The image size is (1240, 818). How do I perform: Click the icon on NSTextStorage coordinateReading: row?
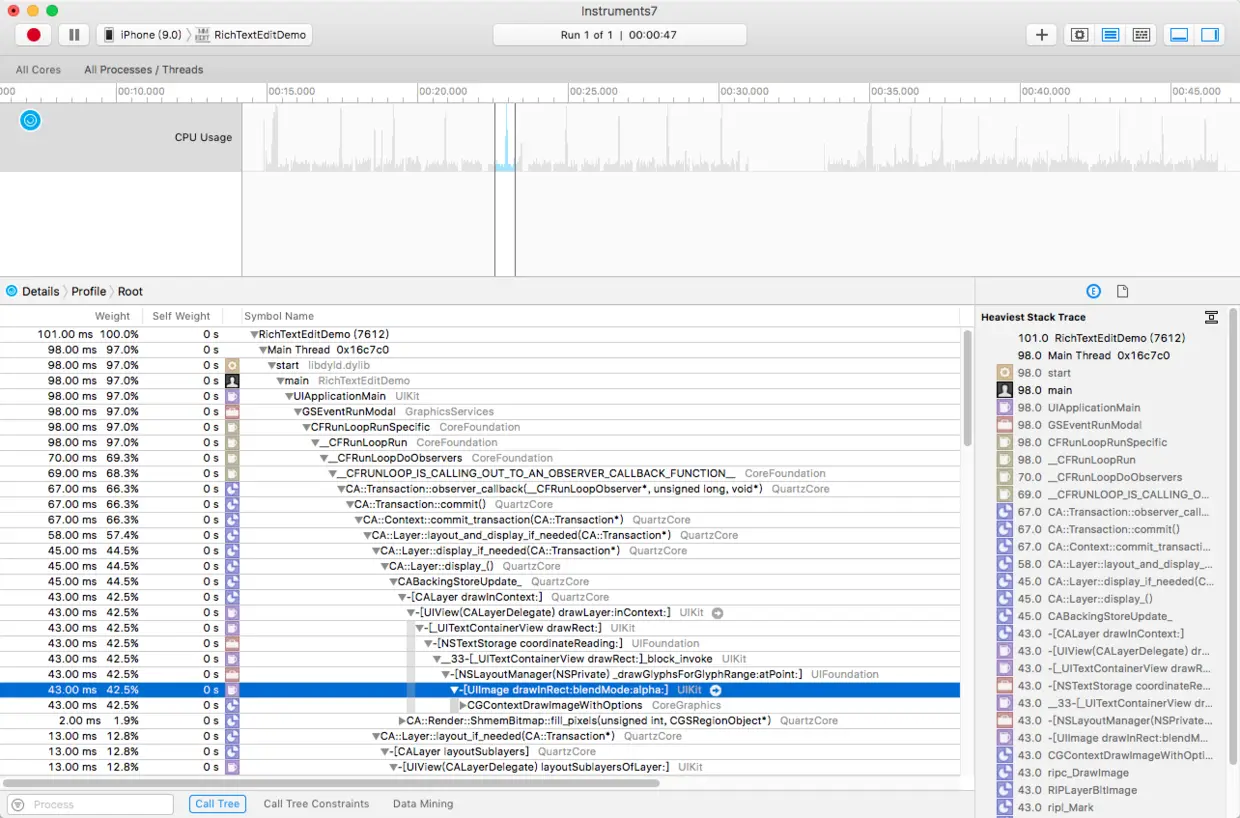pyautogui.click(x=232, y=644)
